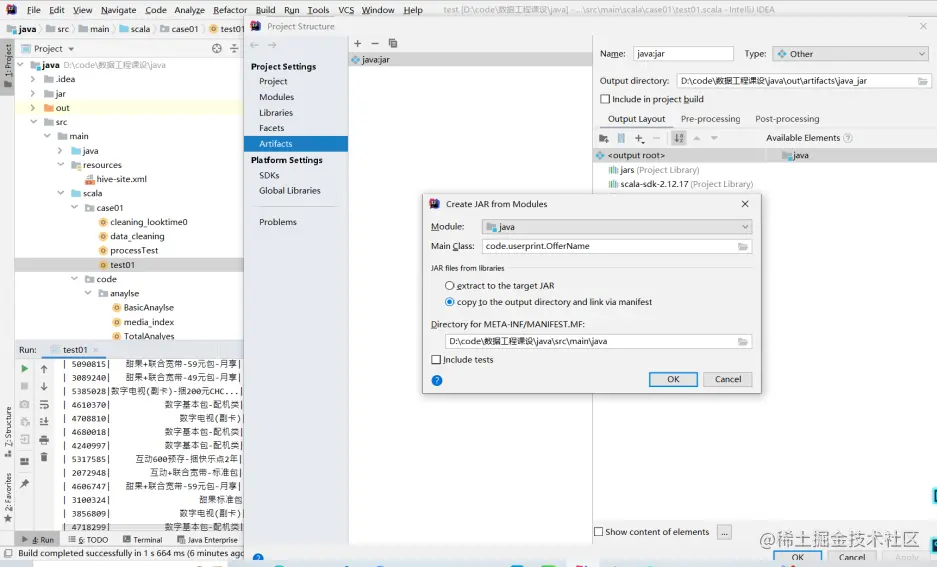Enable Show content of elements checkbox

point(598,532)
